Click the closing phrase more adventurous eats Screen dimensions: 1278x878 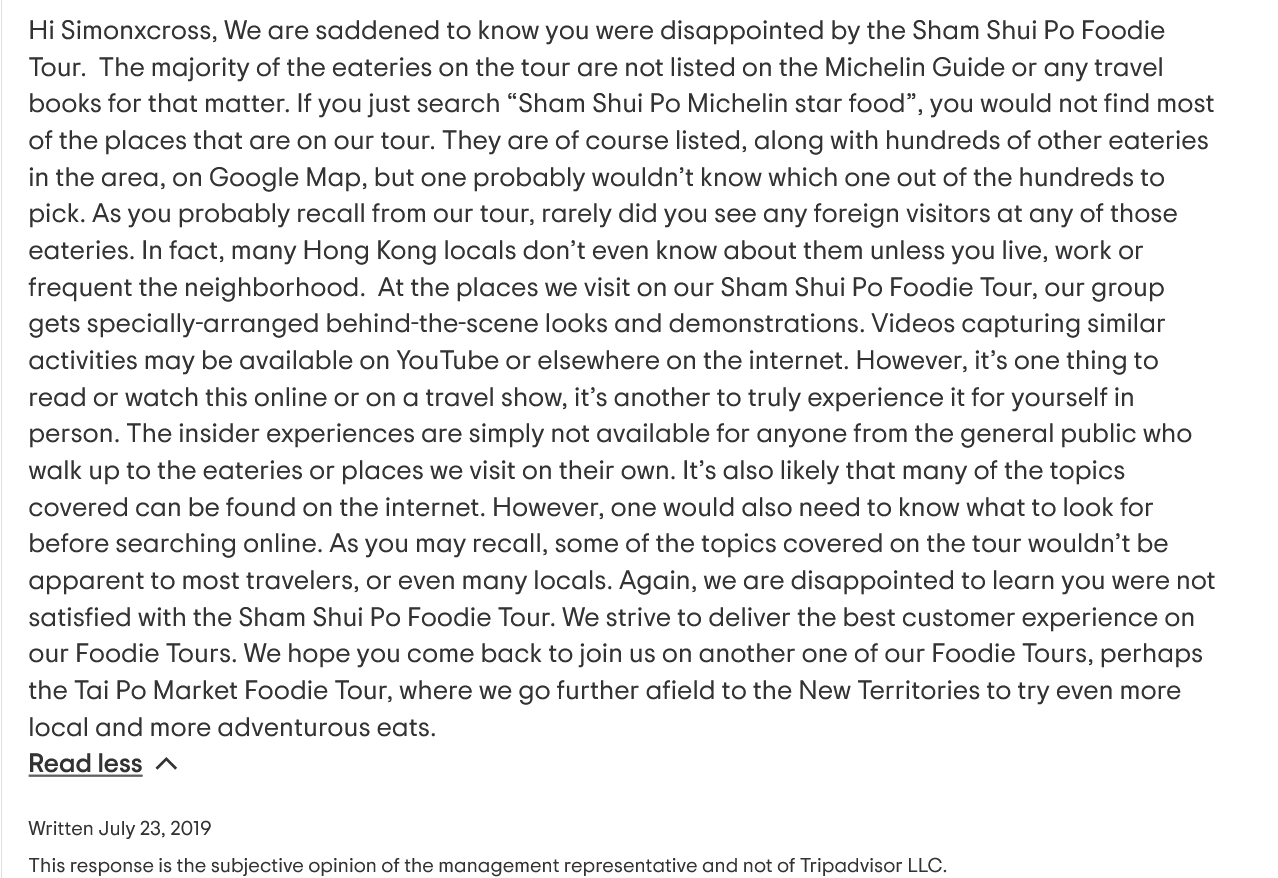pyautogui.click(x=293, y=727)
